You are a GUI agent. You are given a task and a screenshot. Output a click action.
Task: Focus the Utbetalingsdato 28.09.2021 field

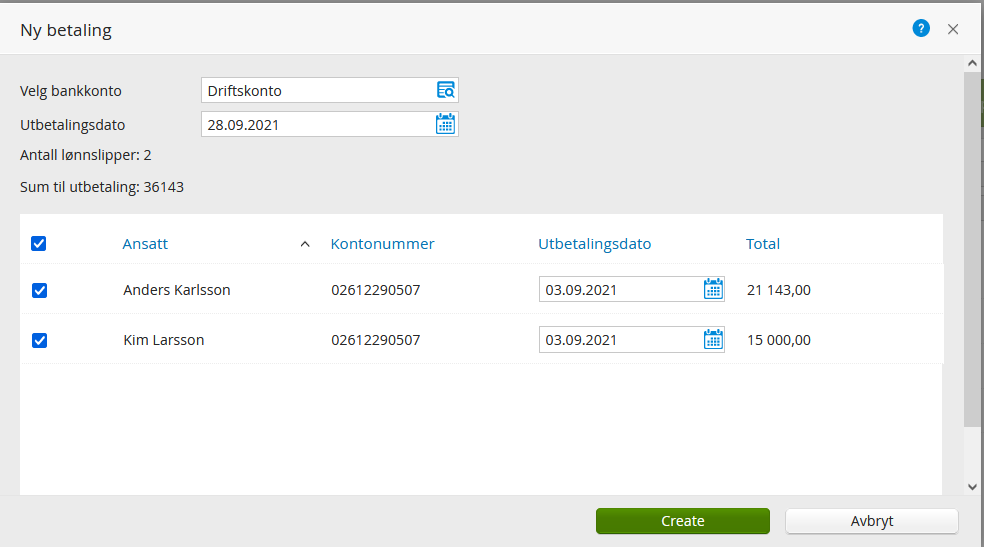pyautogui.click(x=329, y=124)
